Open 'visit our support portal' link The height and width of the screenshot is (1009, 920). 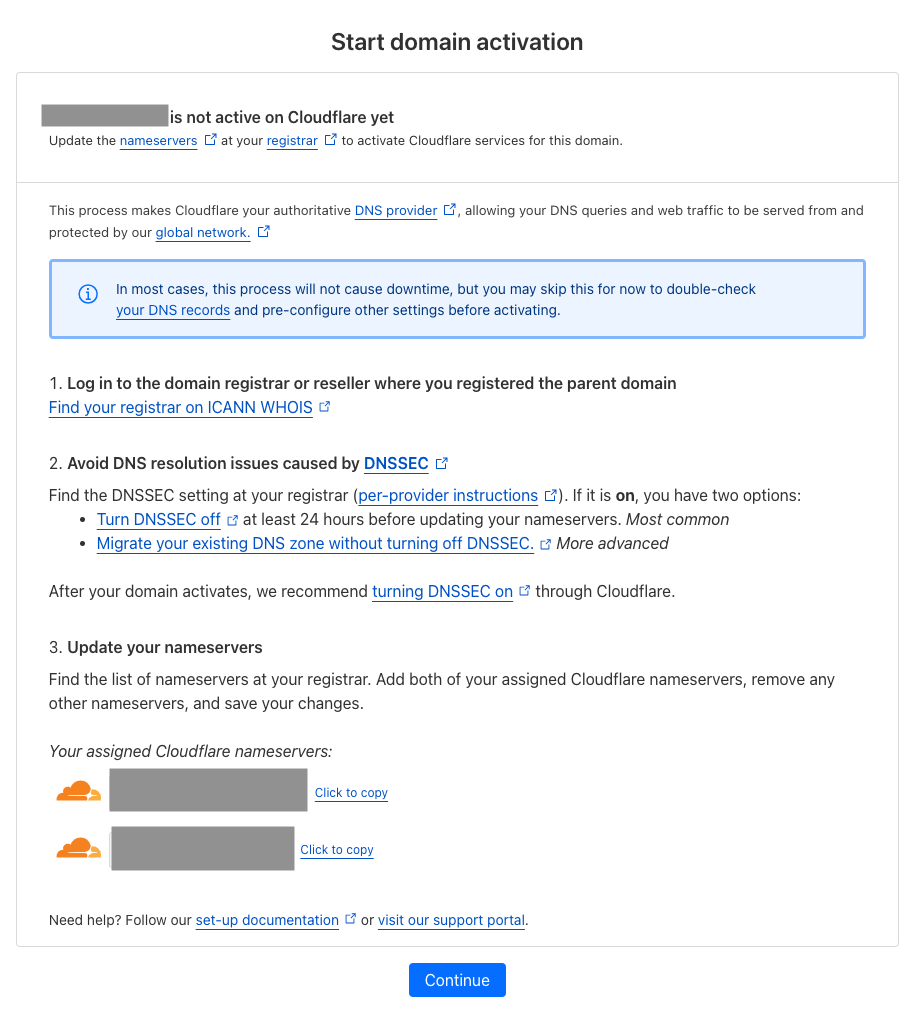[x=451, y=920]
